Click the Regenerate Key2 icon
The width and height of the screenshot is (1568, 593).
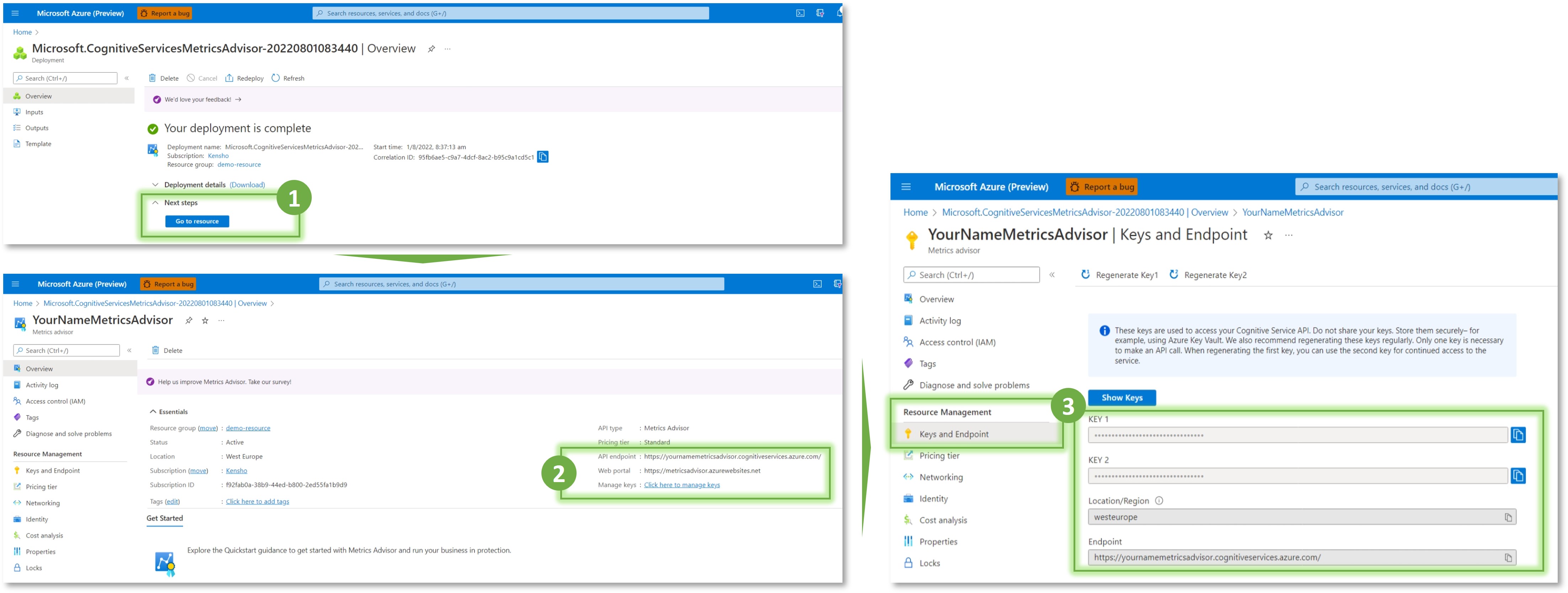point(1173,274)
